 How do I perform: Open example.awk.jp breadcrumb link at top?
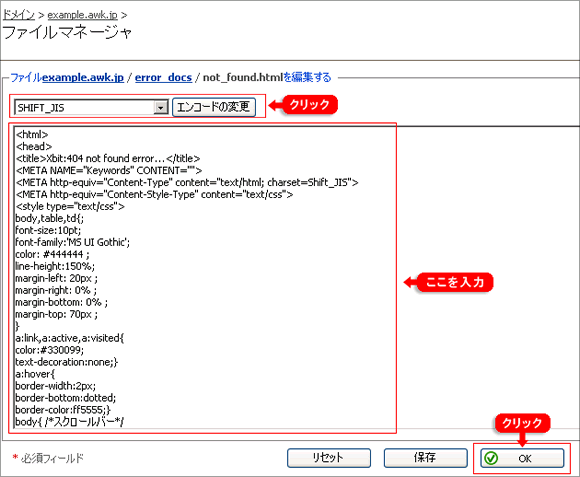pos(82,15)
